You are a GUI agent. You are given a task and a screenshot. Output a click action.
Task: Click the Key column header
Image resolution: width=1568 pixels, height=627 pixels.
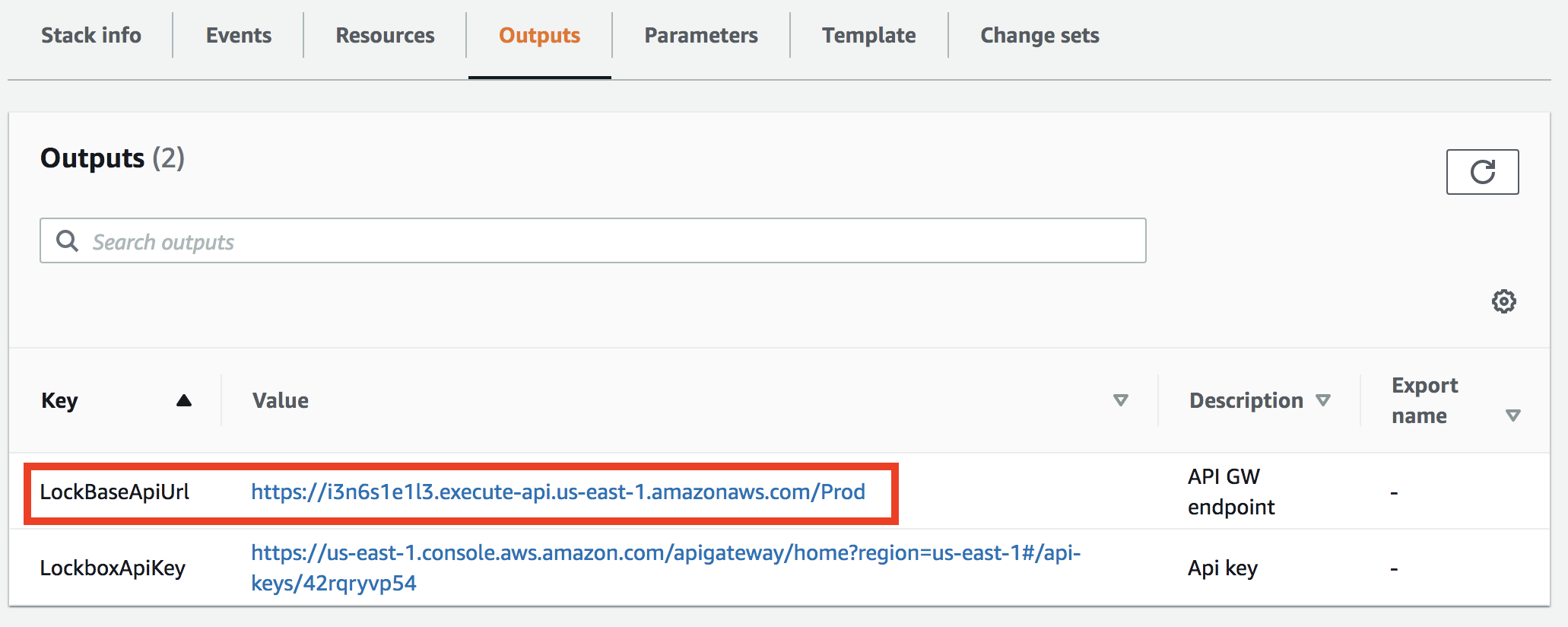click(60, 401)
